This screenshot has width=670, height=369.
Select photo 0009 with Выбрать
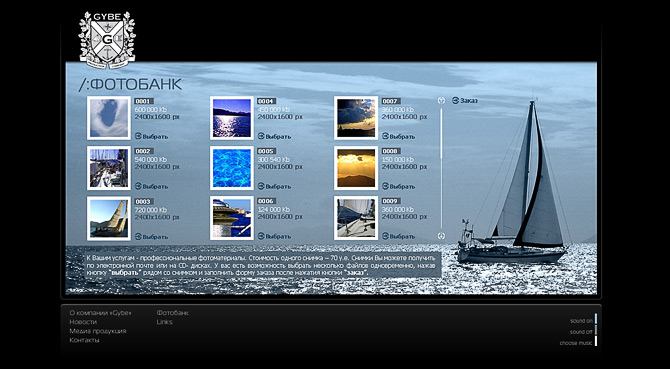[398, 236]
